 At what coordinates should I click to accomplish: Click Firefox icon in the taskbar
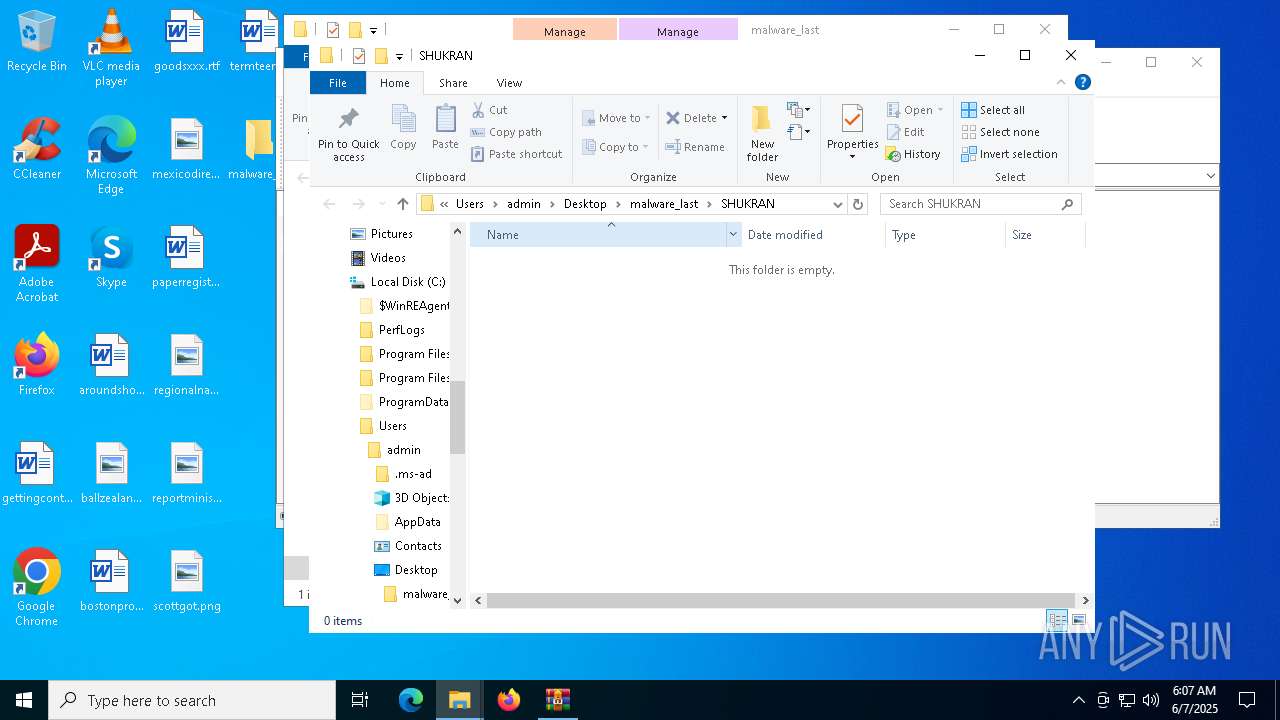(509, 700)
